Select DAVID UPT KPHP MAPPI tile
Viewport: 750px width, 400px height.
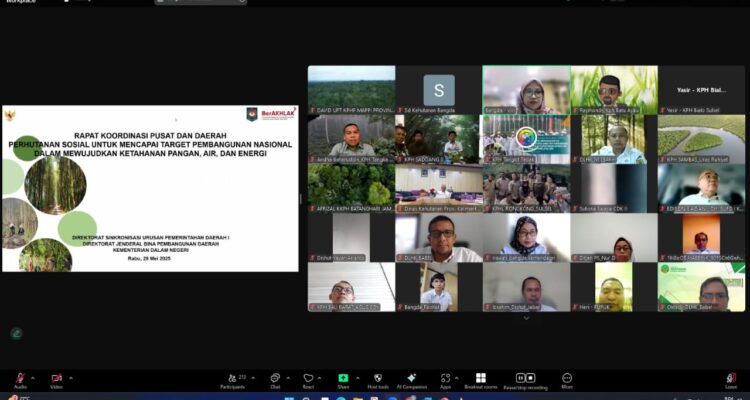coord(352,90)
